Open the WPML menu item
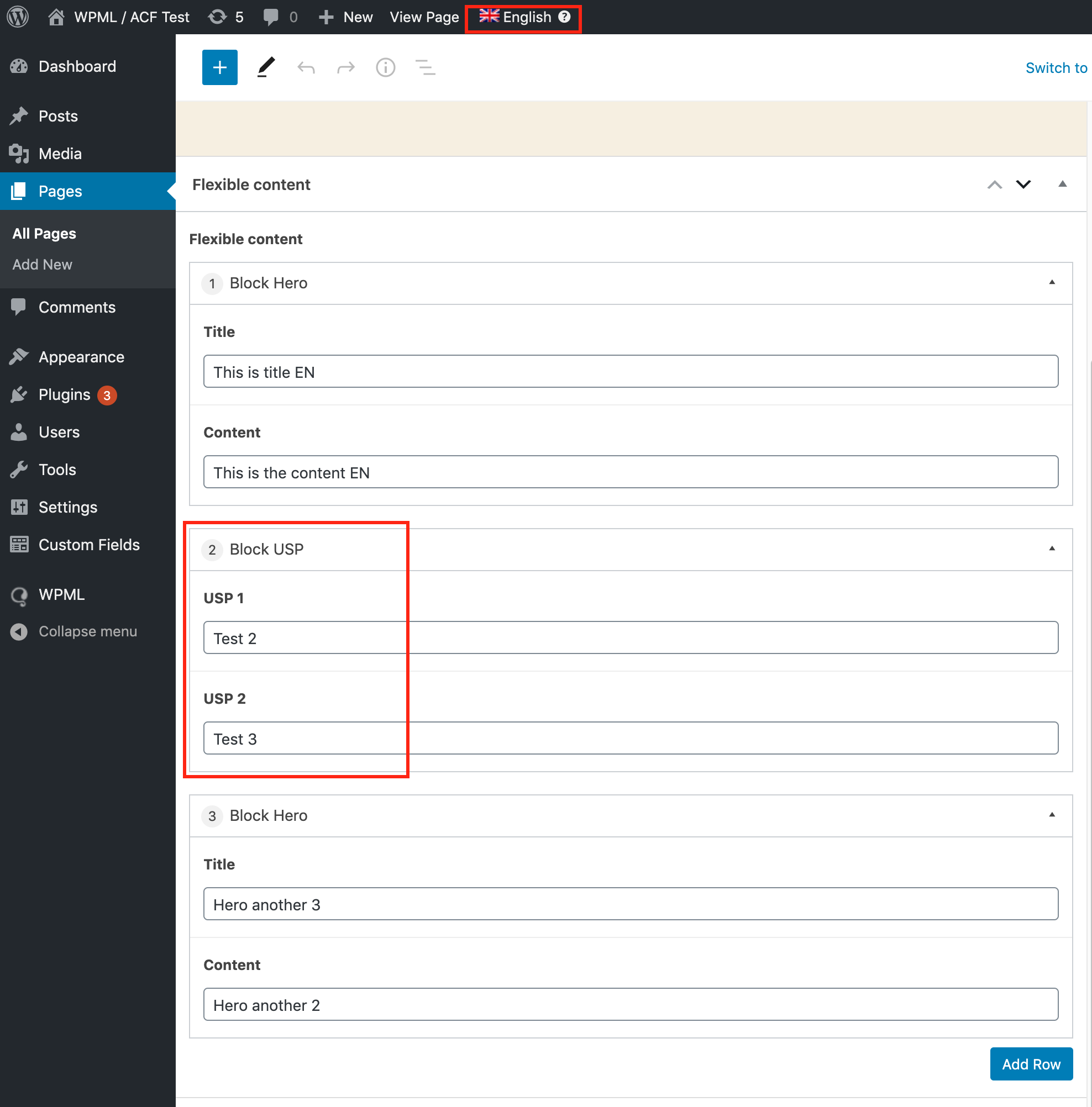Image resolution: width=1092 pixels, height=1107 pixels. click(61, 594)
